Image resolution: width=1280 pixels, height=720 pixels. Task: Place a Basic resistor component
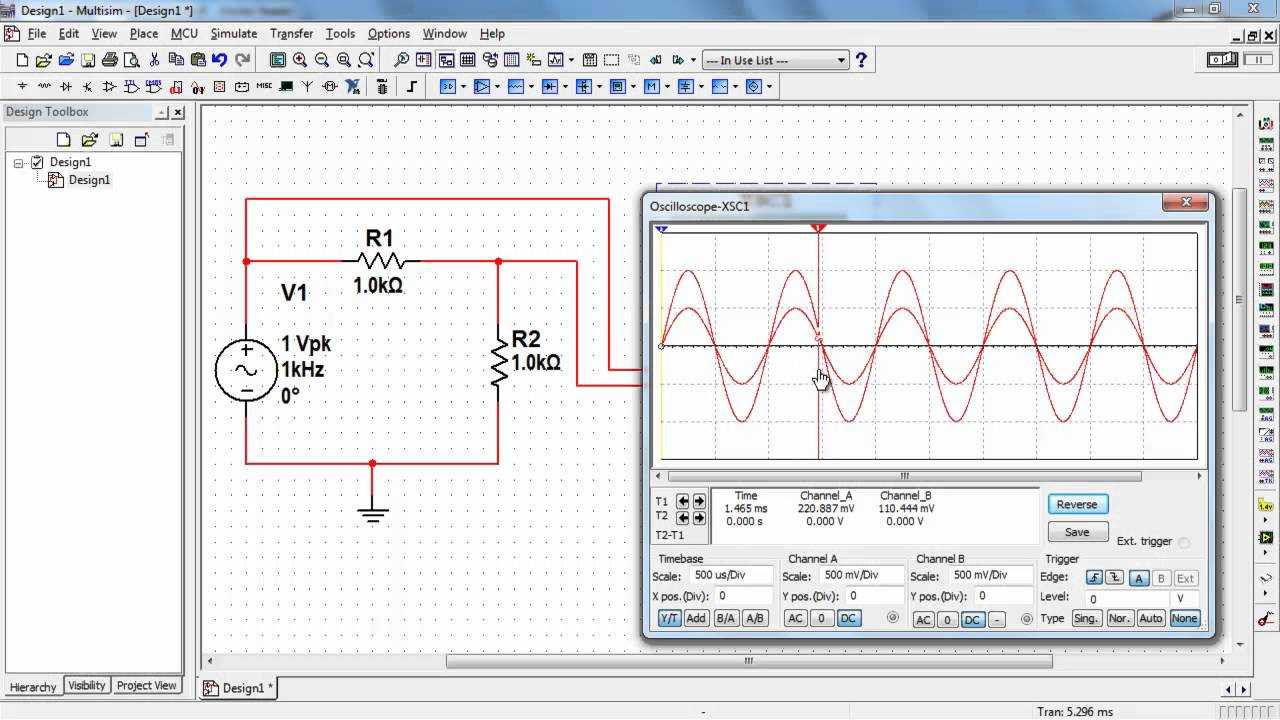click(x=44, y=86)
